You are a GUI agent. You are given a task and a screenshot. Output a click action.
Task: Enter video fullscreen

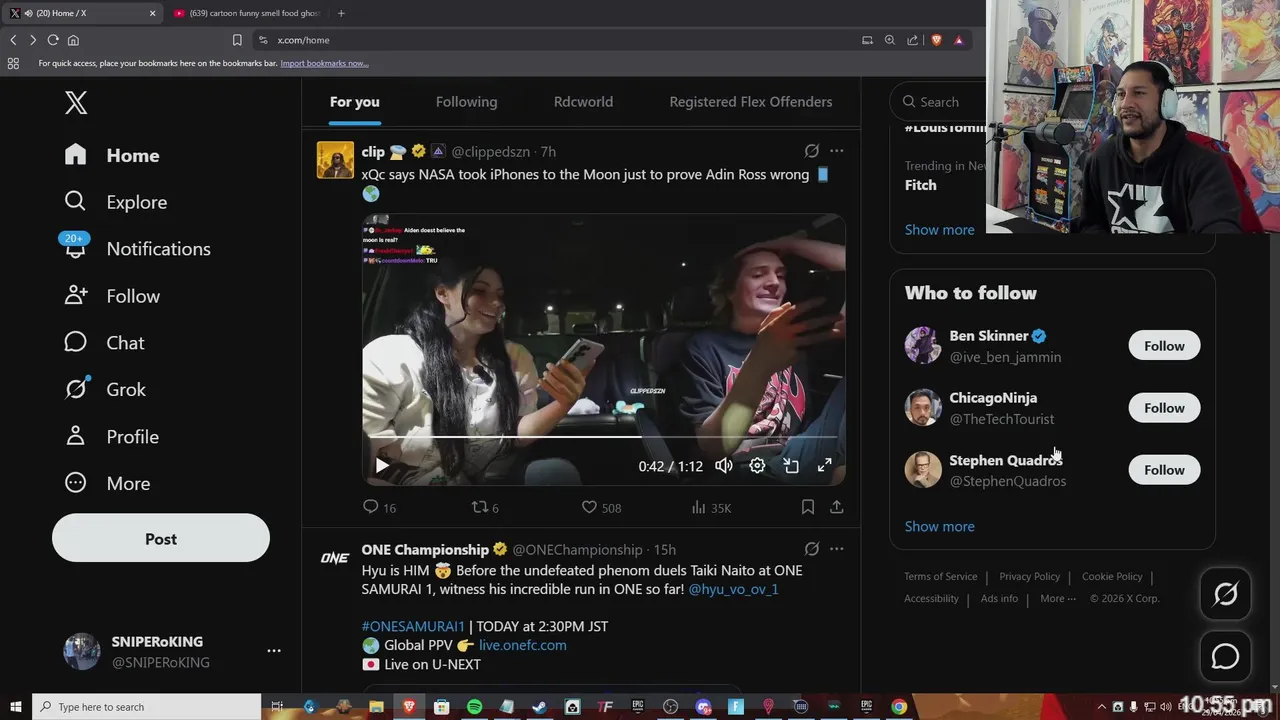[825, 466]
